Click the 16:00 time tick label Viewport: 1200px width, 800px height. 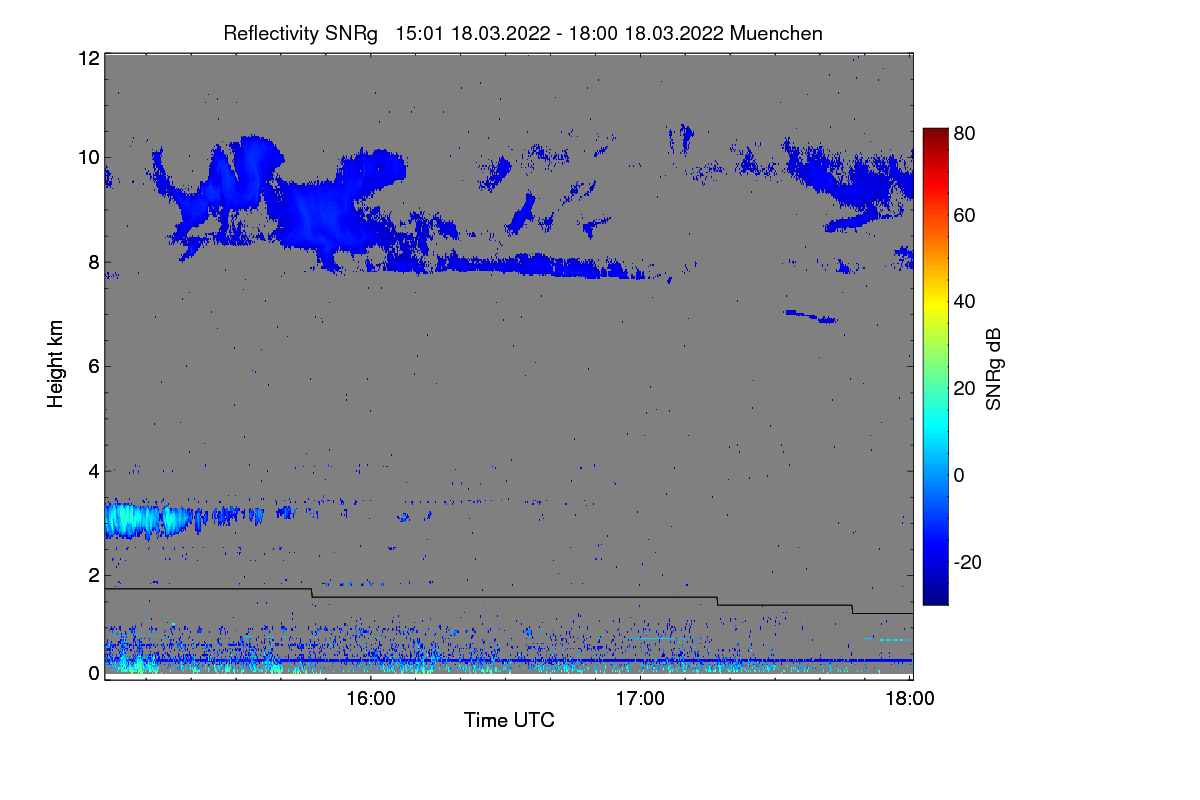tap(371, 699)
